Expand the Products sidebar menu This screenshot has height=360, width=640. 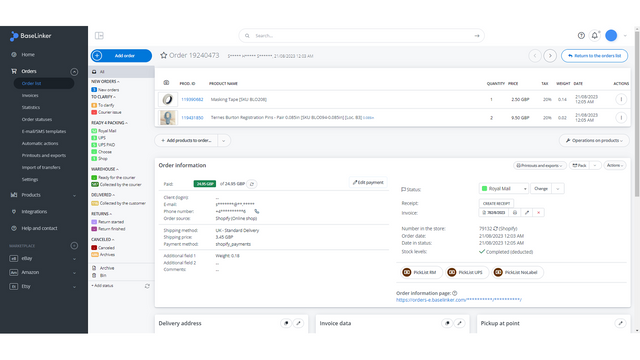[x=74, y=196]
